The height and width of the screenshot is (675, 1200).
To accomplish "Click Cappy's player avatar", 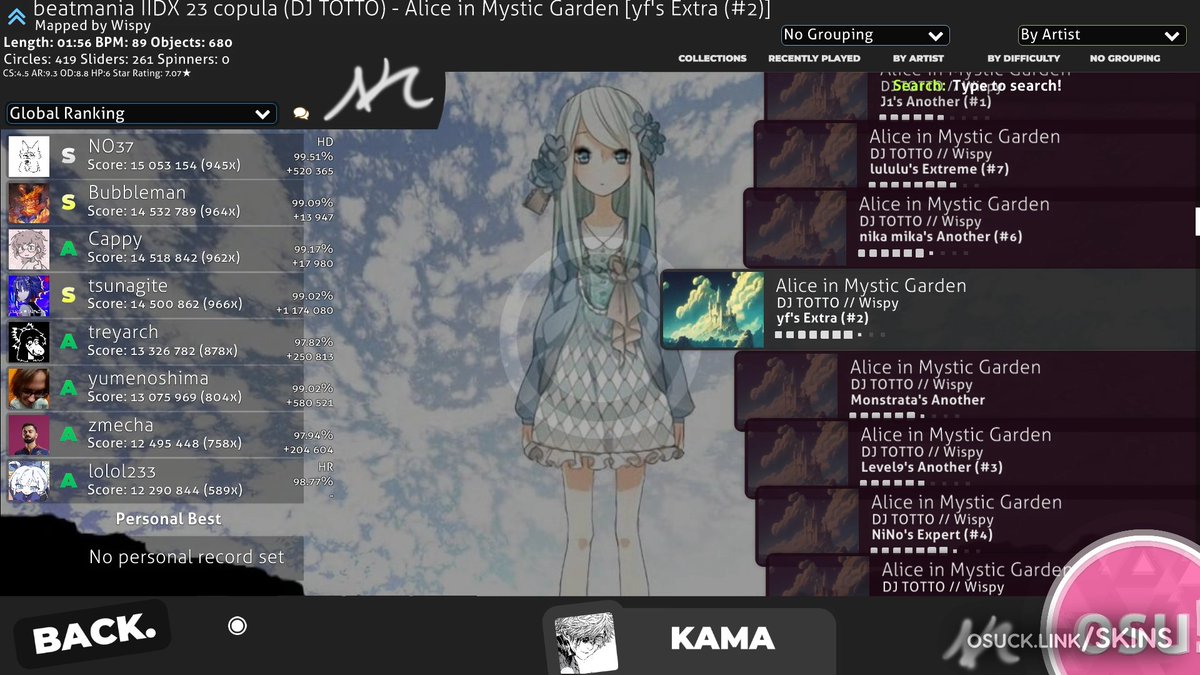I will tap(29, 250).
